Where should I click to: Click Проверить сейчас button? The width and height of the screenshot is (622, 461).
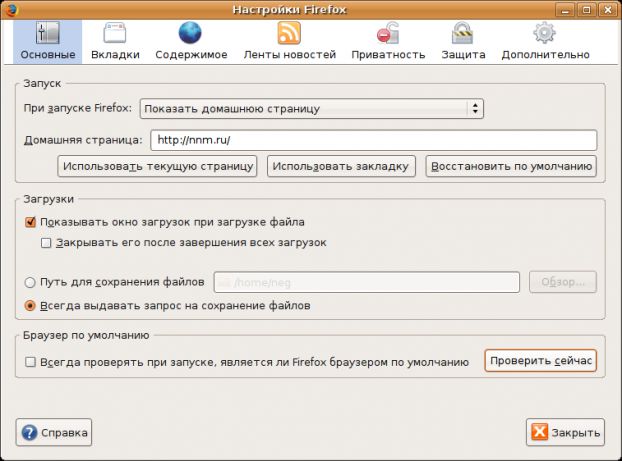click(540, 361)
